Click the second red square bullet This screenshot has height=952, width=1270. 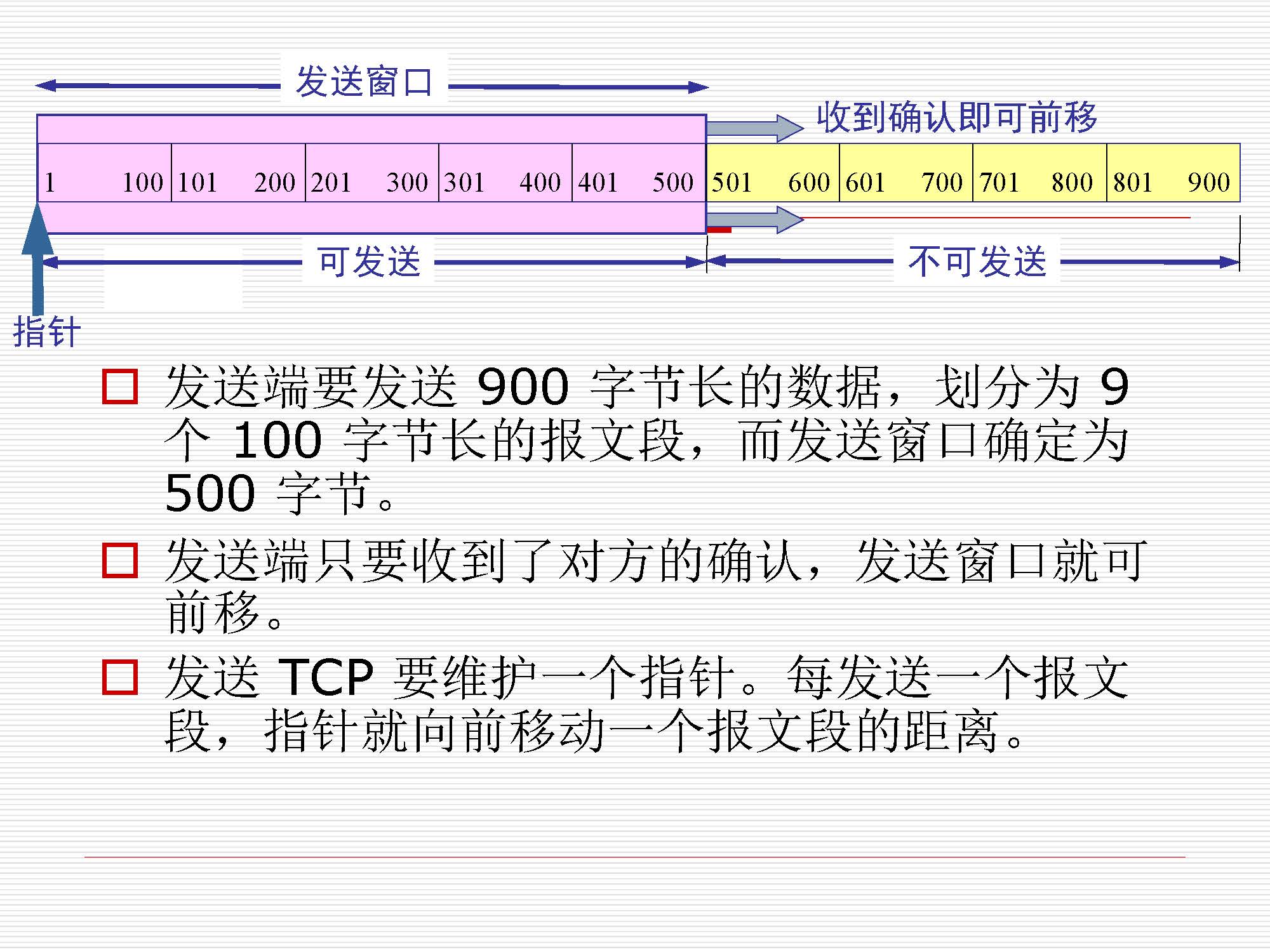pyautogui.click(x=120, y=560)
